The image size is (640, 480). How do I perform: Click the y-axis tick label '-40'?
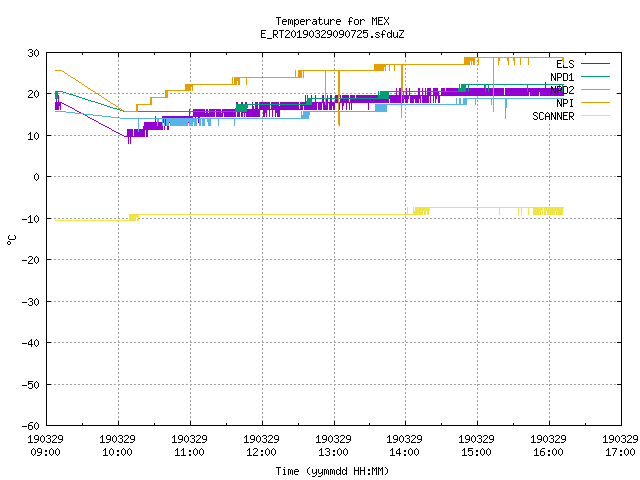pos(31,343)
